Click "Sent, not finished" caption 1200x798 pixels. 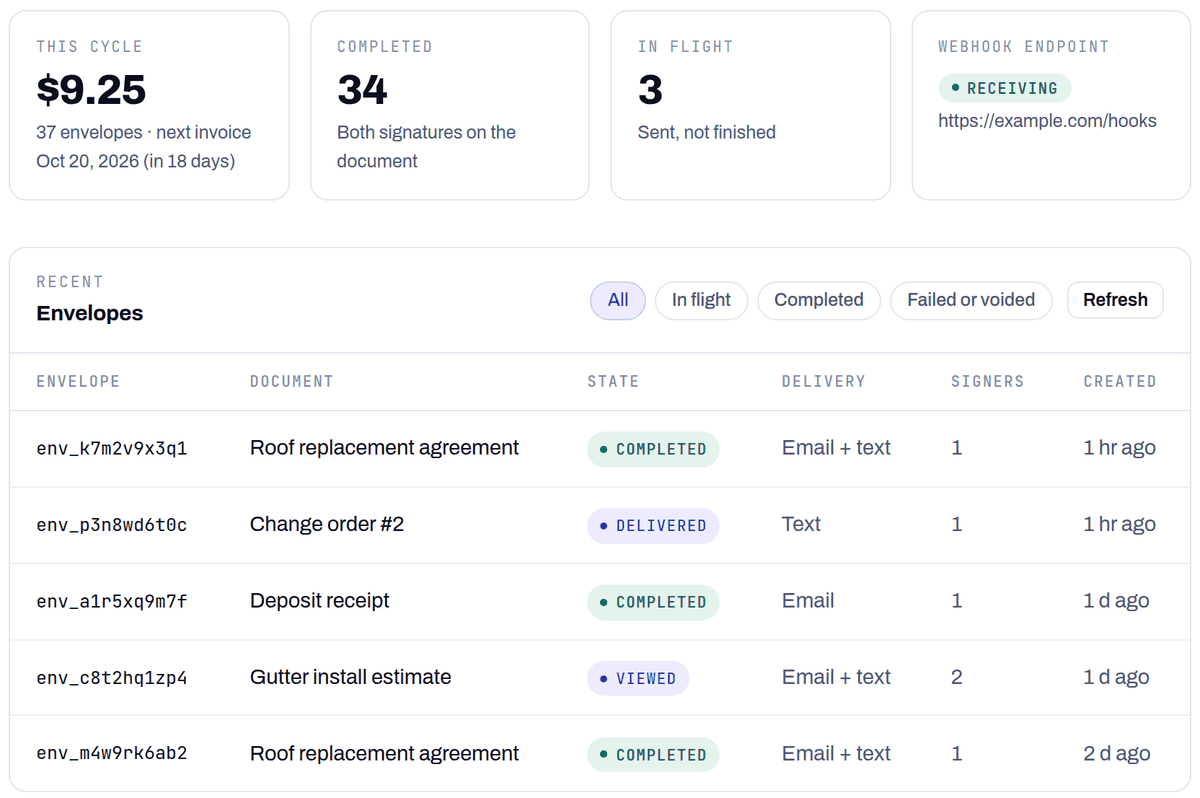click(707, 132)
